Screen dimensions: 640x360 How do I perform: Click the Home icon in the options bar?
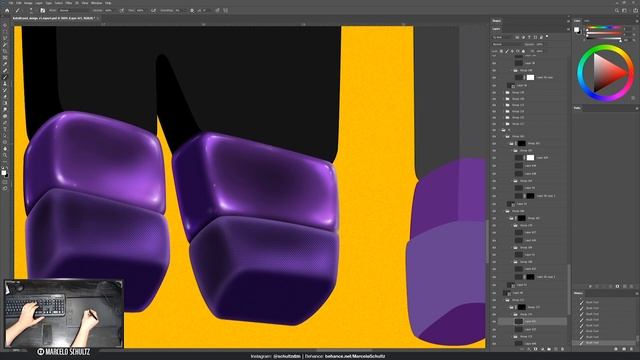[x=7, y=10]
